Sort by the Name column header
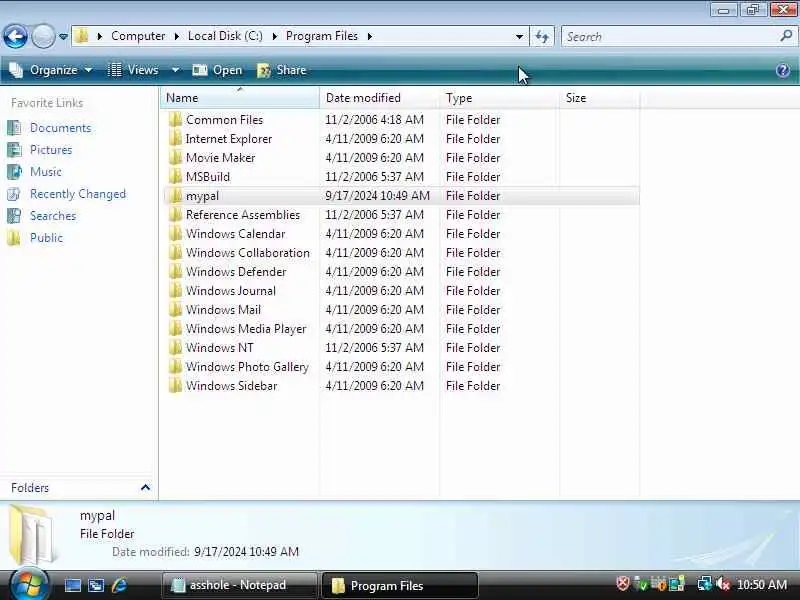Screen dimensions: 800x600 240,97
